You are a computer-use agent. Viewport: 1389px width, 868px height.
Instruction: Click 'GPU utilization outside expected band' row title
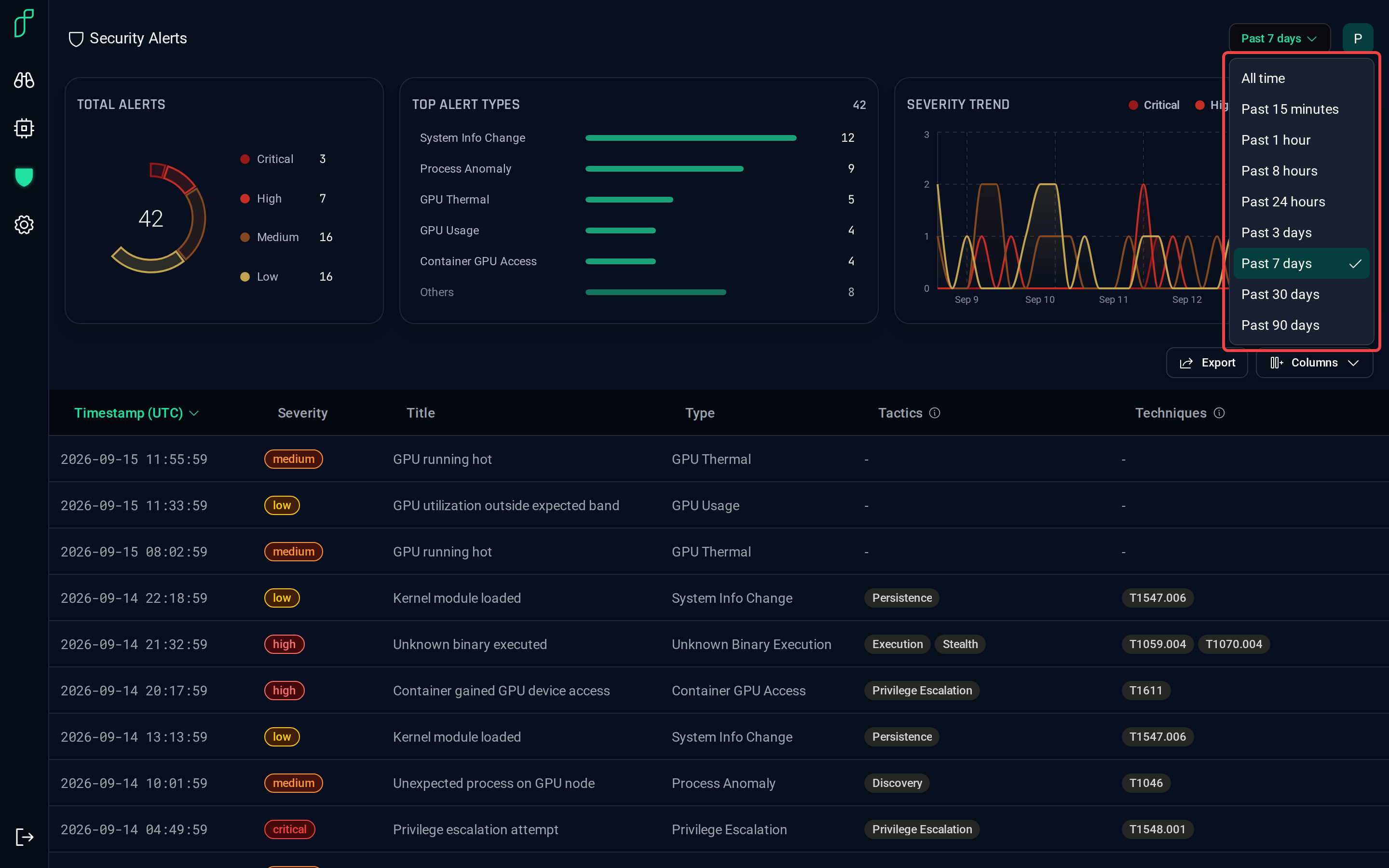(505, 505)
